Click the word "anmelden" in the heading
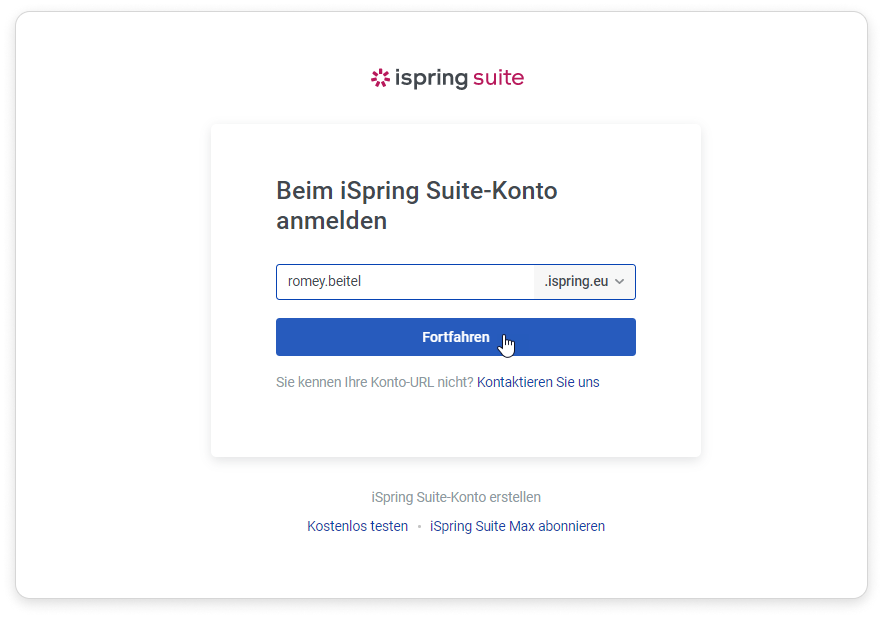The image size is (883, 618). click(331, 221)
